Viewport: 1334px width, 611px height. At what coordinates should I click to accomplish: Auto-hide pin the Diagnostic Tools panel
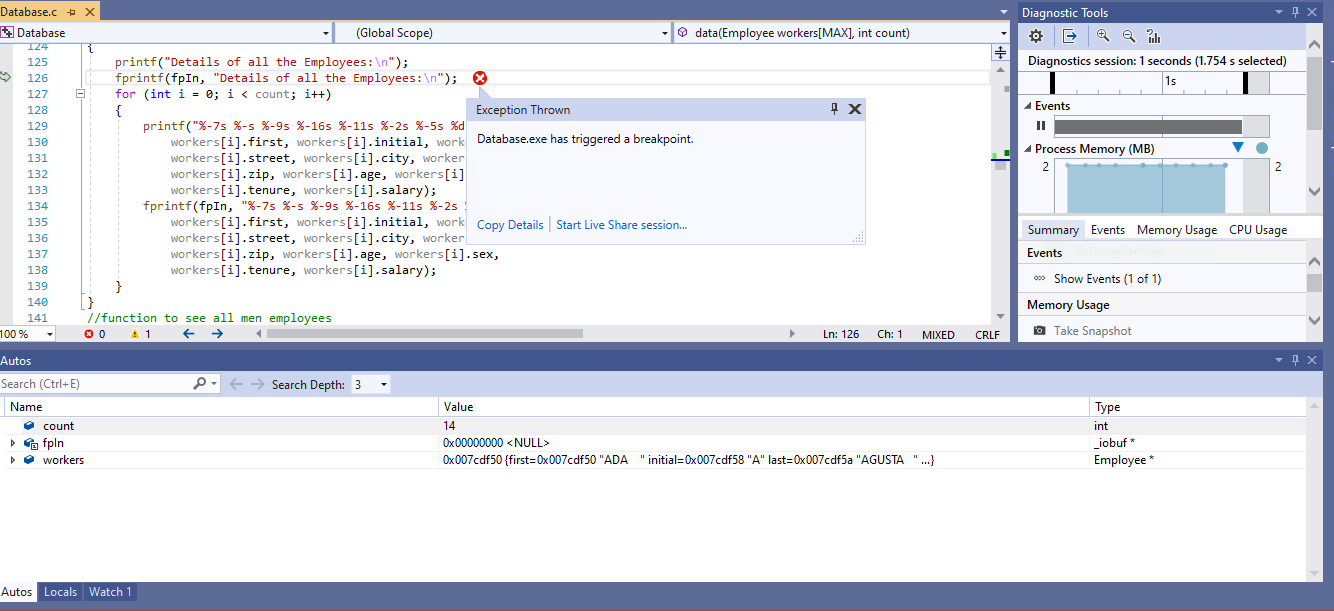click(1295, 12)
